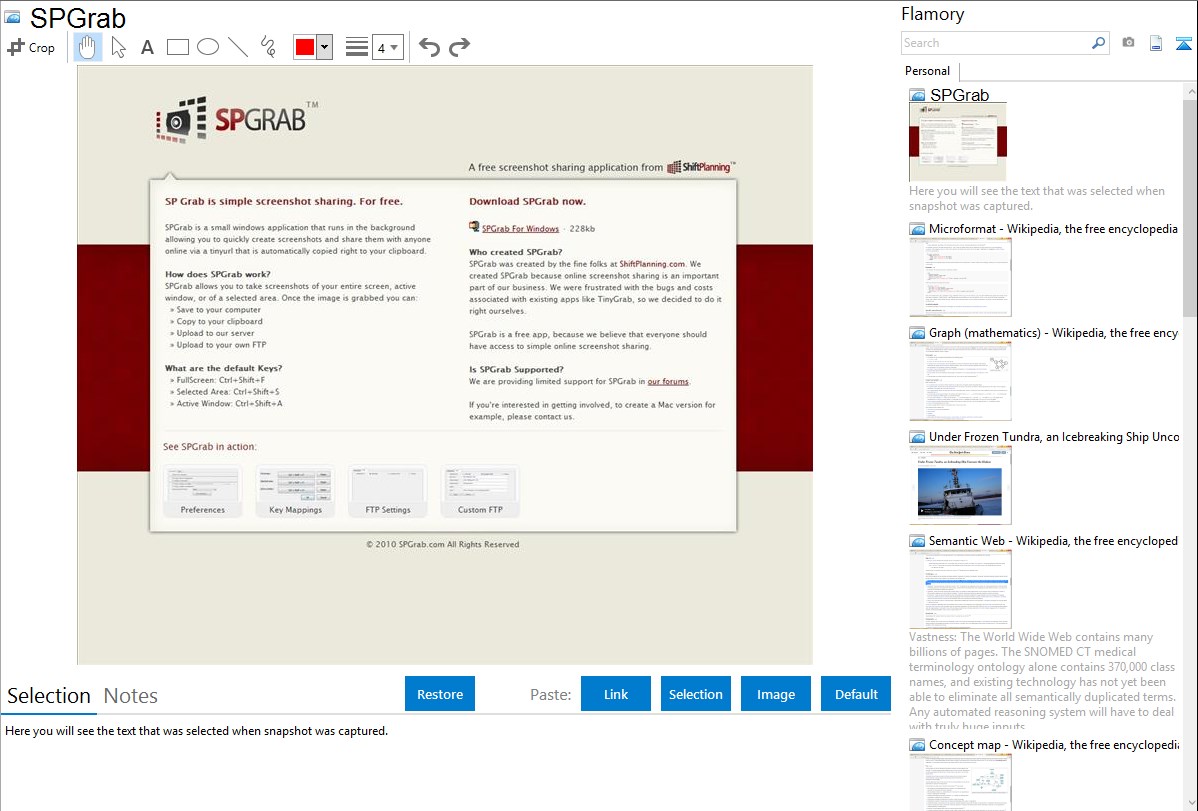Redo the last undone edit
The height and width of the screenshot is (811, 1198).
[x=459, y=47]
